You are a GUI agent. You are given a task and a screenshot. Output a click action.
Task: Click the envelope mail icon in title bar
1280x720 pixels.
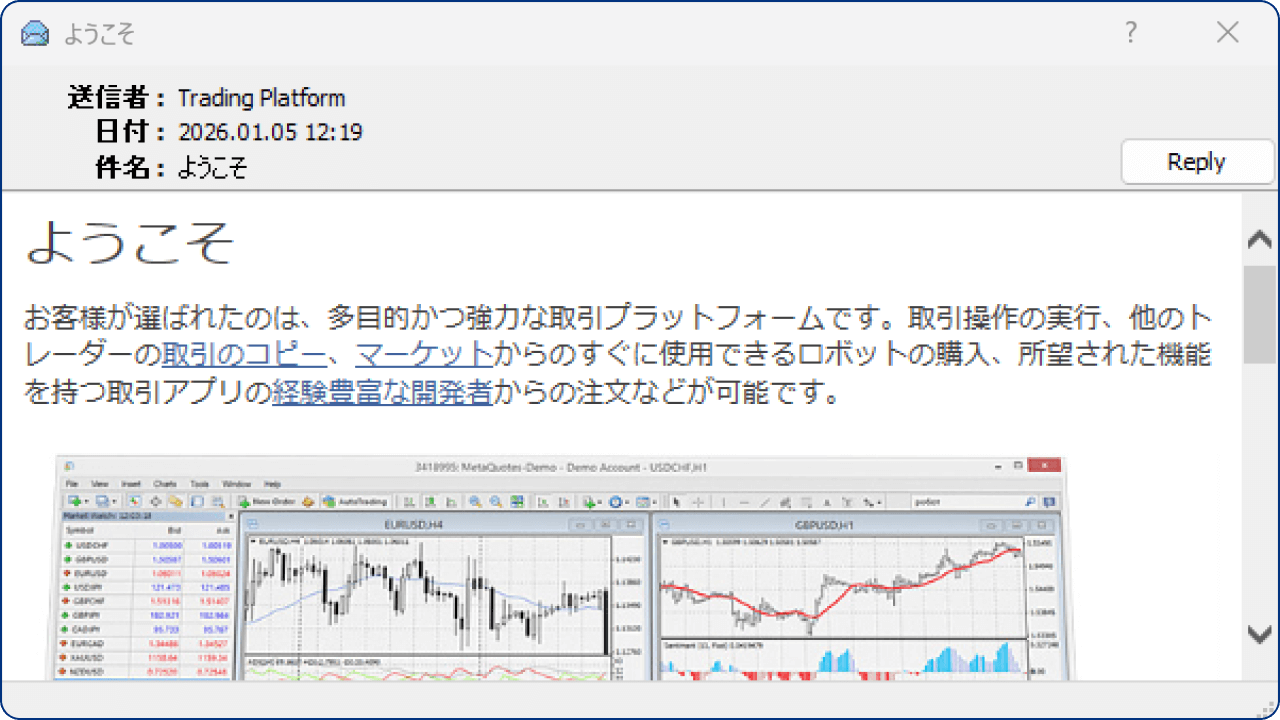click(35, 33)
